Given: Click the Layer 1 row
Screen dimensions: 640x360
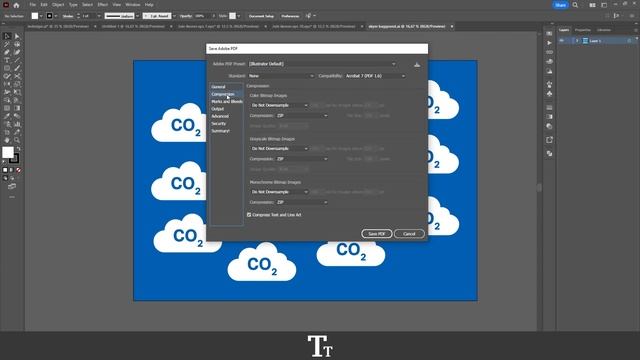Looking at the screenshot, I should [597, 41].
